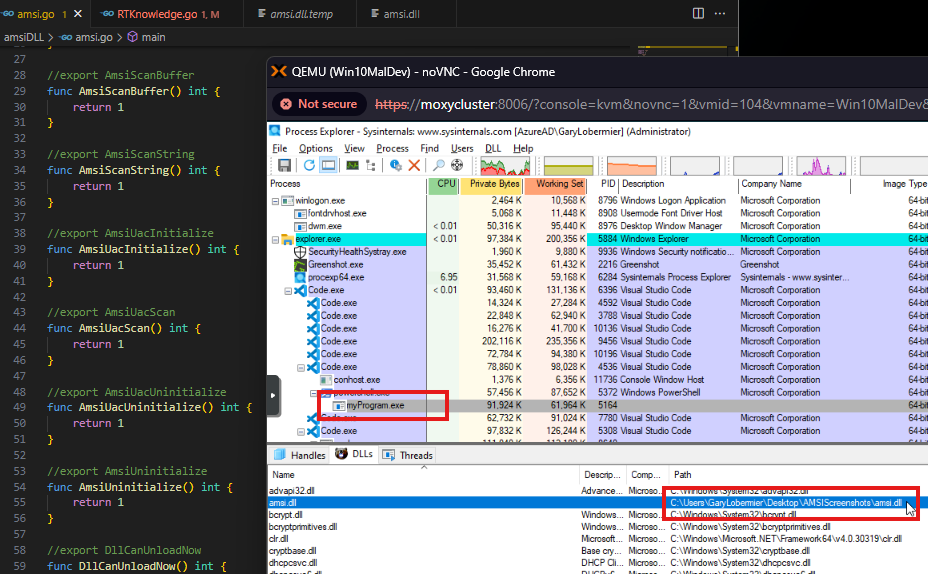
Task: Open the Help menu
Action: tap(523, 148)
